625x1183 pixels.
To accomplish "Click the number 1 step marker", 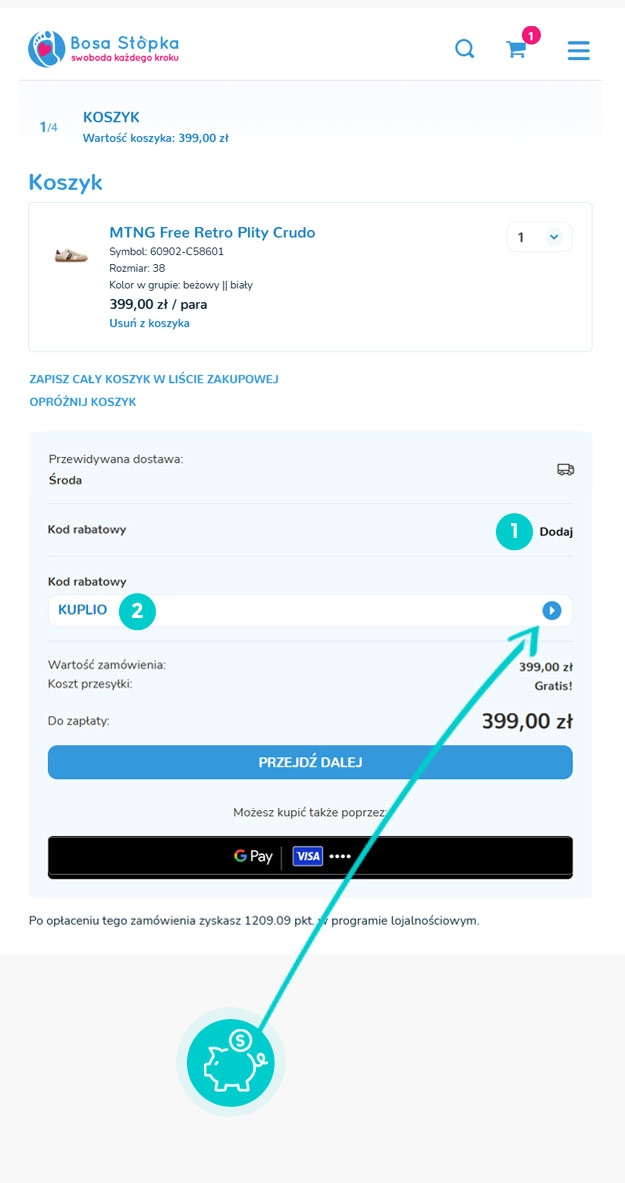I will click(514, 531).
